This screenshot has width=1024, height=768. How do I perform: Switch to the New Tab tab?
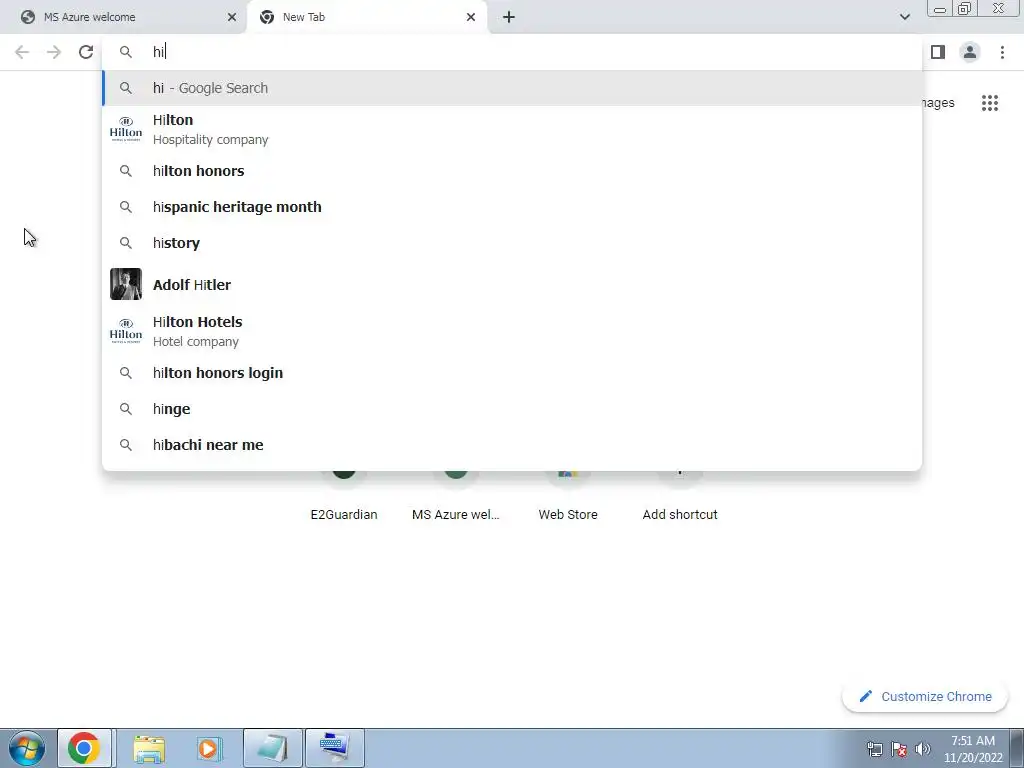tap(367, 17)
